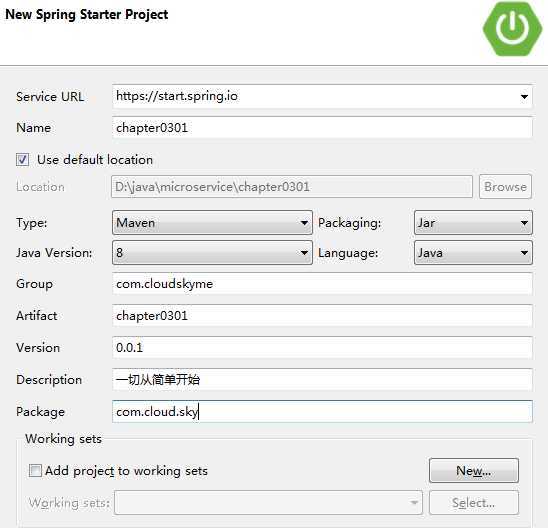Click the grayed Location path field
Screen dimensions: 548x528
pyautogui.click(x=292, y=187)
